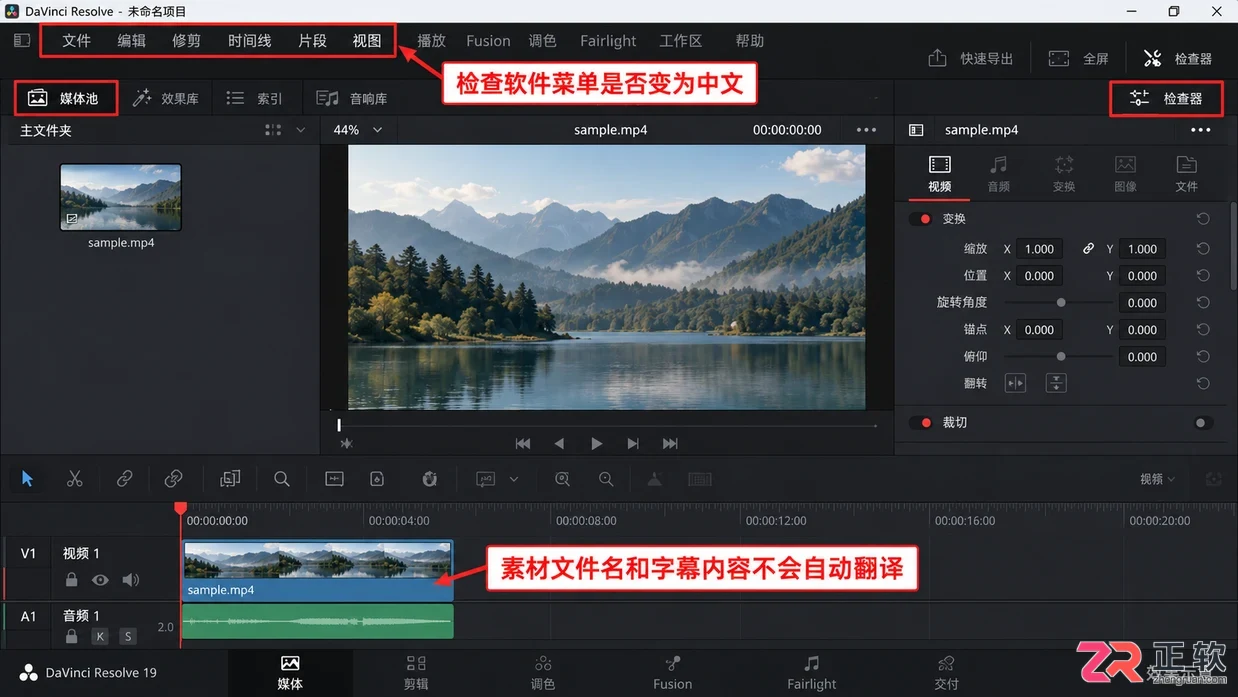
Task: Open the 视频 dropdown on timeline toolbar right
Action: (1157, 479)
